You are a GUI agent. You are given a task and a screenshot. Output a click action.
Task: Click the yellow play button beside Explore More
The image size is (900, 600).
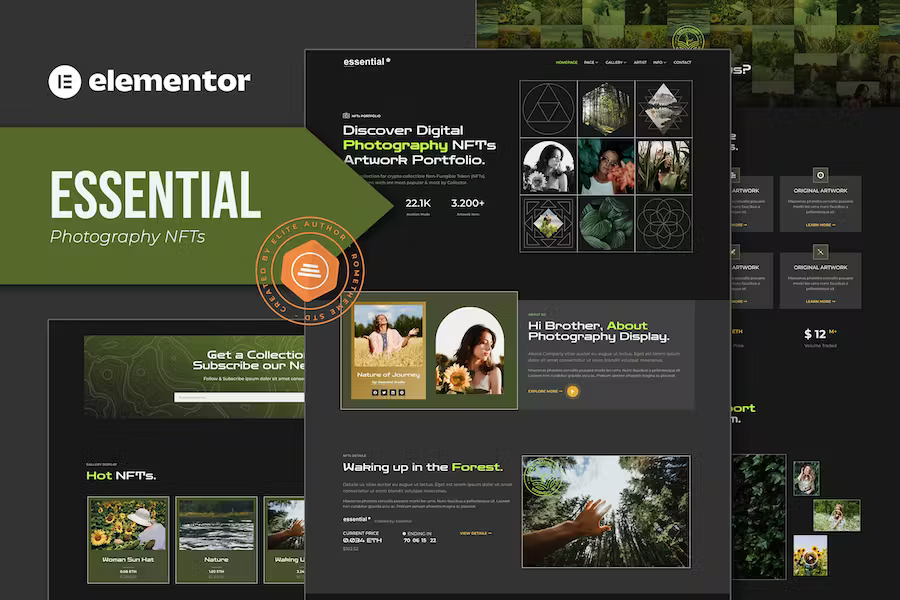pos(572,391)
